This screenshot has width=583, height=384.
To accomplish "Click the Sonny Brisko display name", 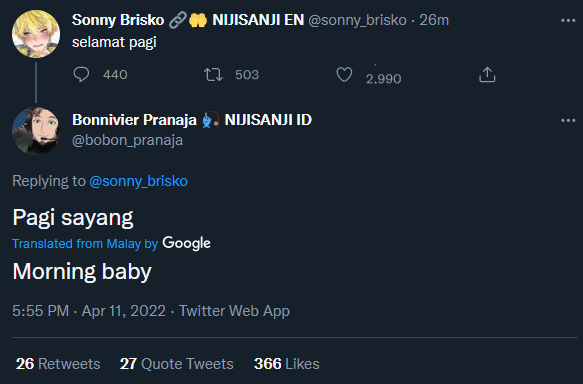I will pyautogui.click(x=118, y=20).
